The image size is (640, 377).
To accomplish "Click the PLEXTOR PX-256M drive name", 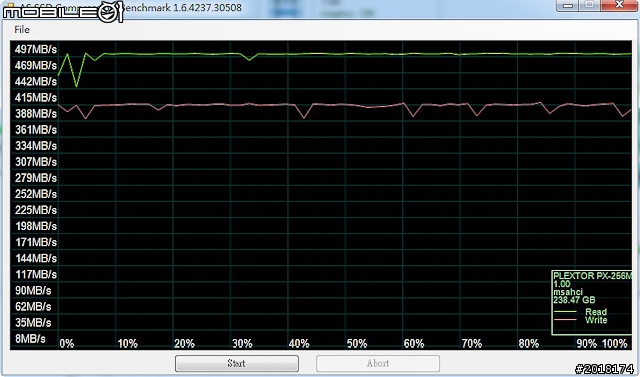I will (x=592, y=276).
